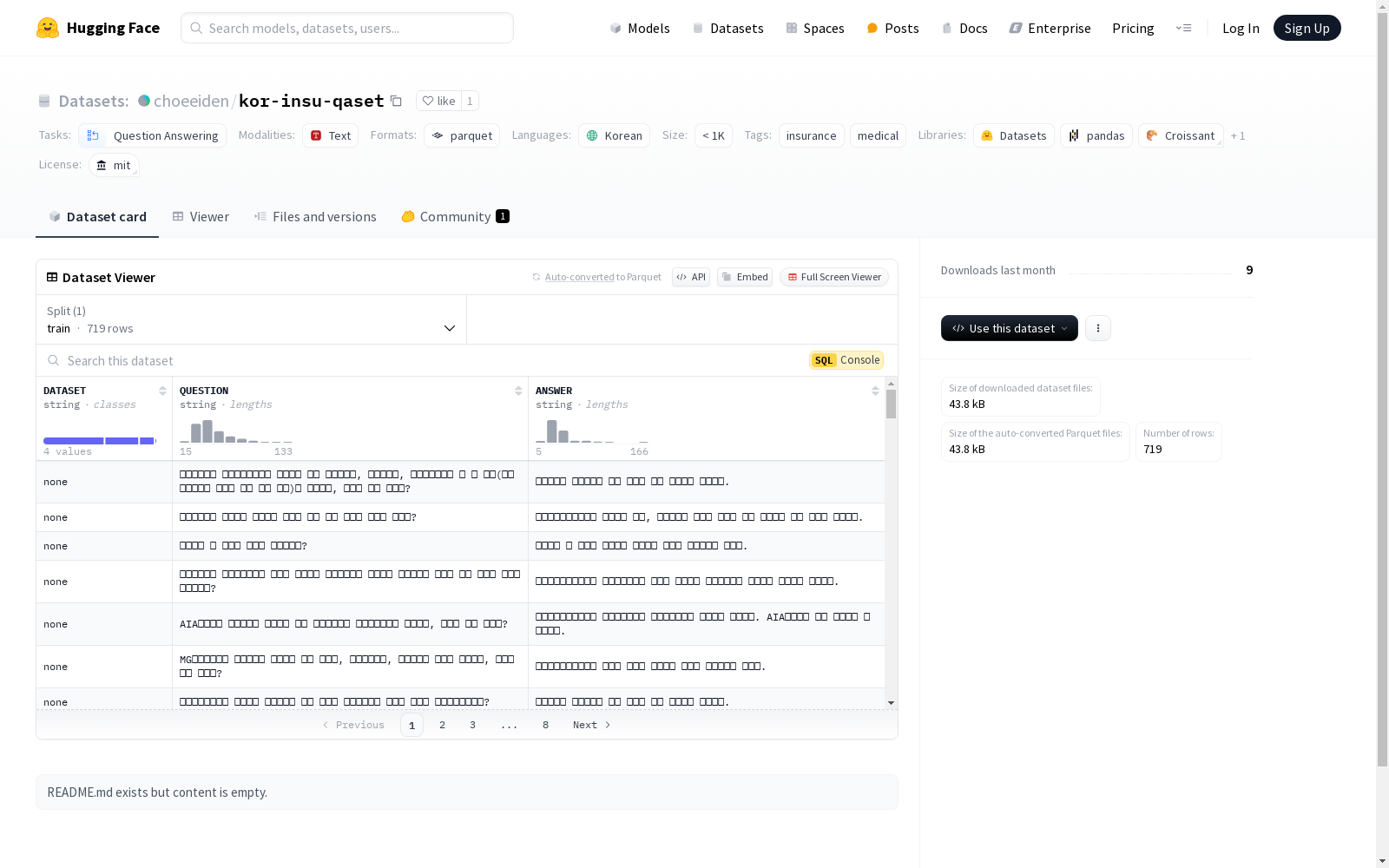Select the pandas library tag

[x=1096, y=135]
